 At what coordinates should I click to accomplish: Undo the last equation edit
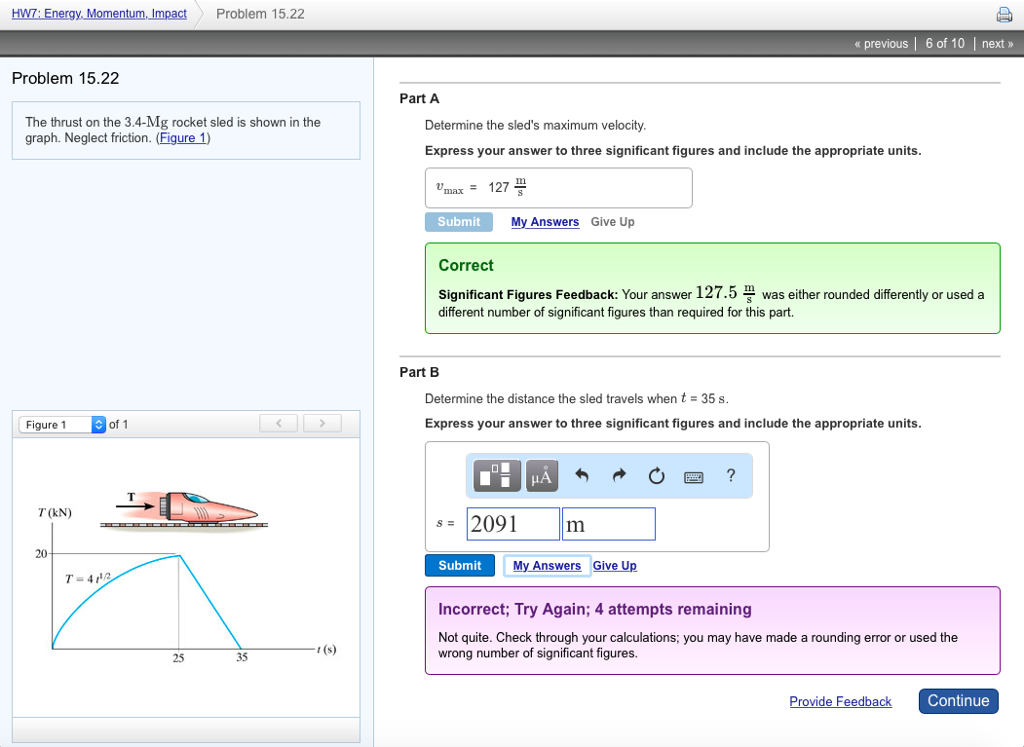582,475
